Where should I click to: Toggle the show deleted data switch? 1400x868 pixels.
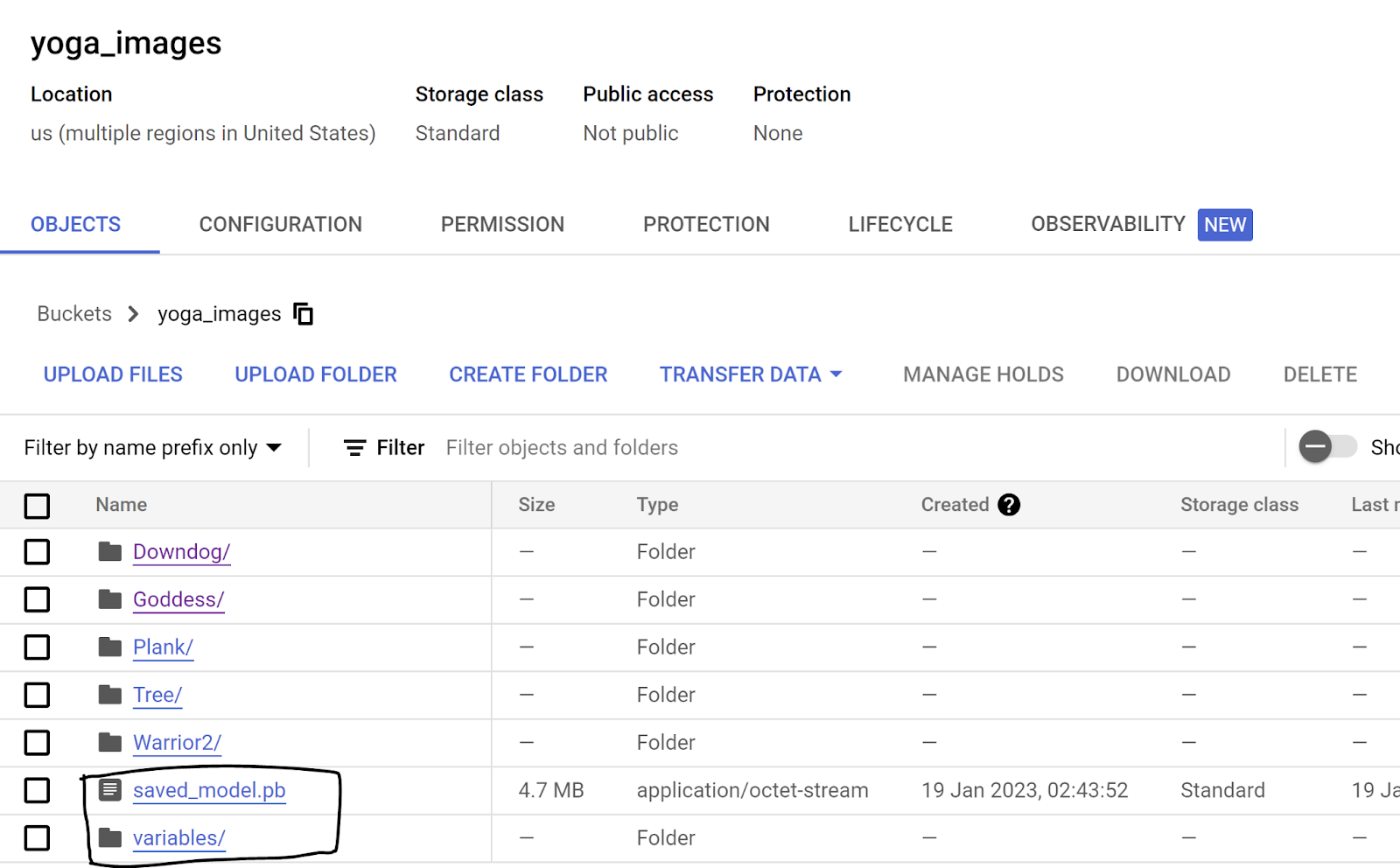point(1326,447)
